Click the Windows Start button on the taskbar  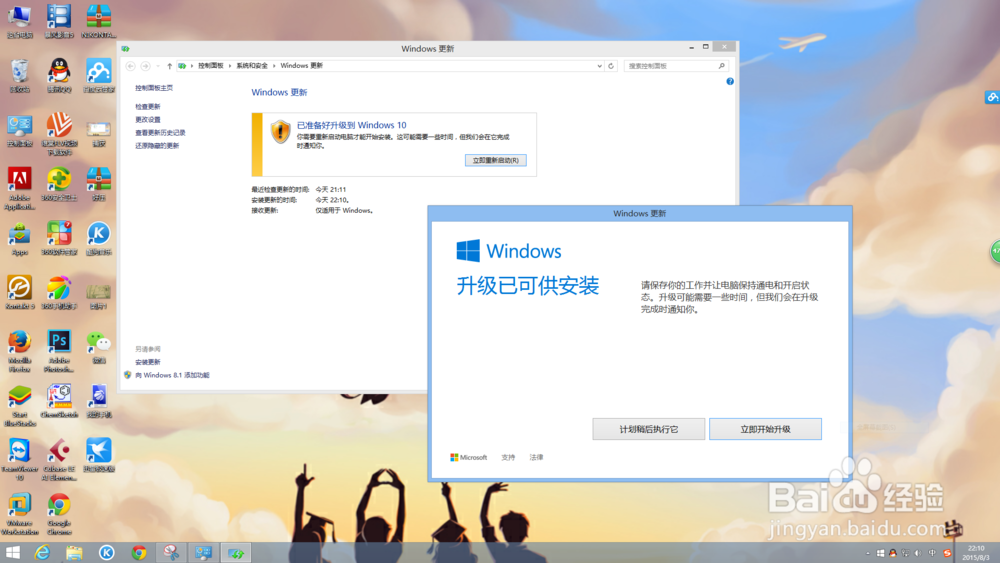tap(12, 552)
